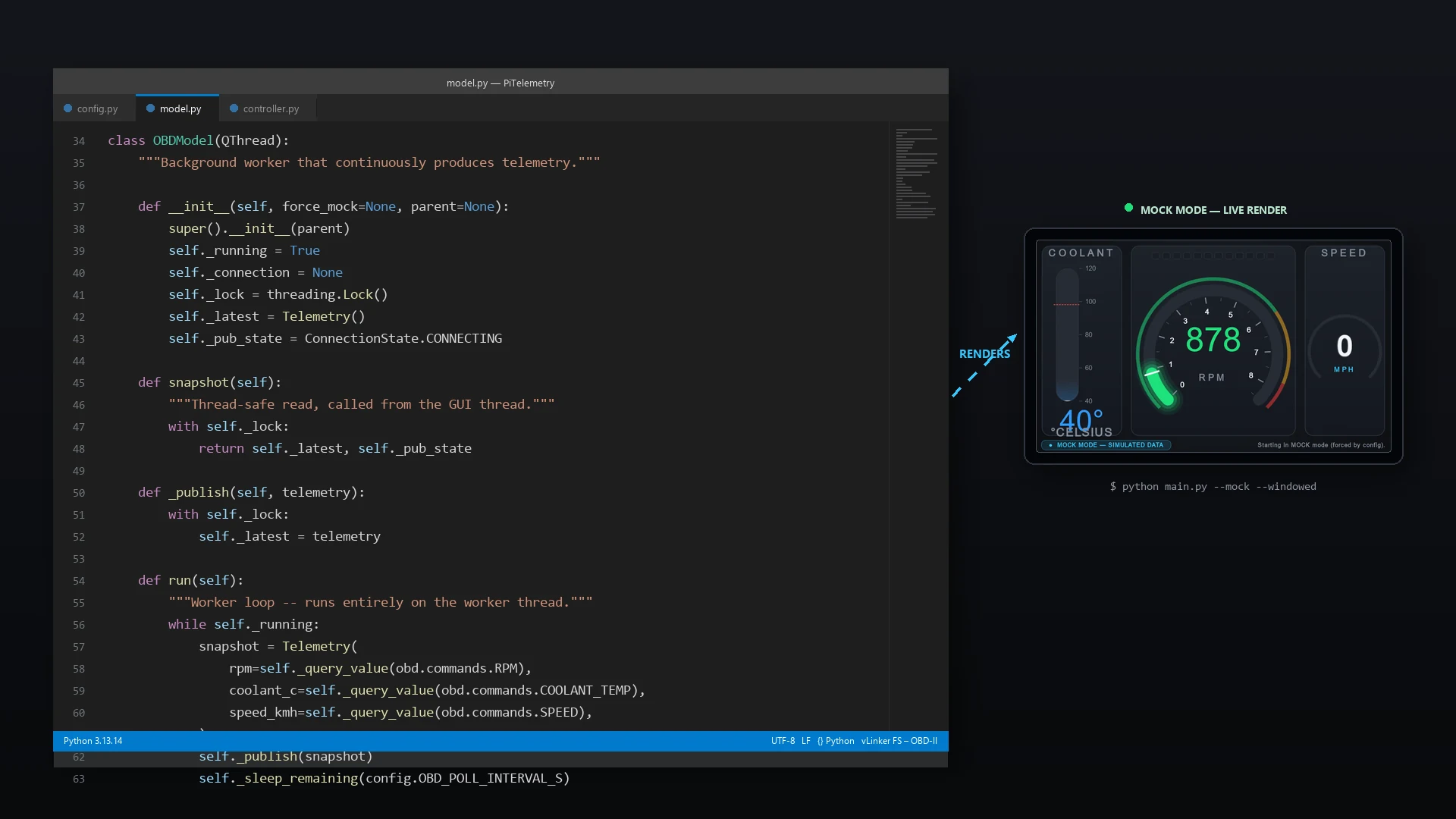Change the UTF-8 encoding in status bar

pyautogui.click(x=783, y=741)
